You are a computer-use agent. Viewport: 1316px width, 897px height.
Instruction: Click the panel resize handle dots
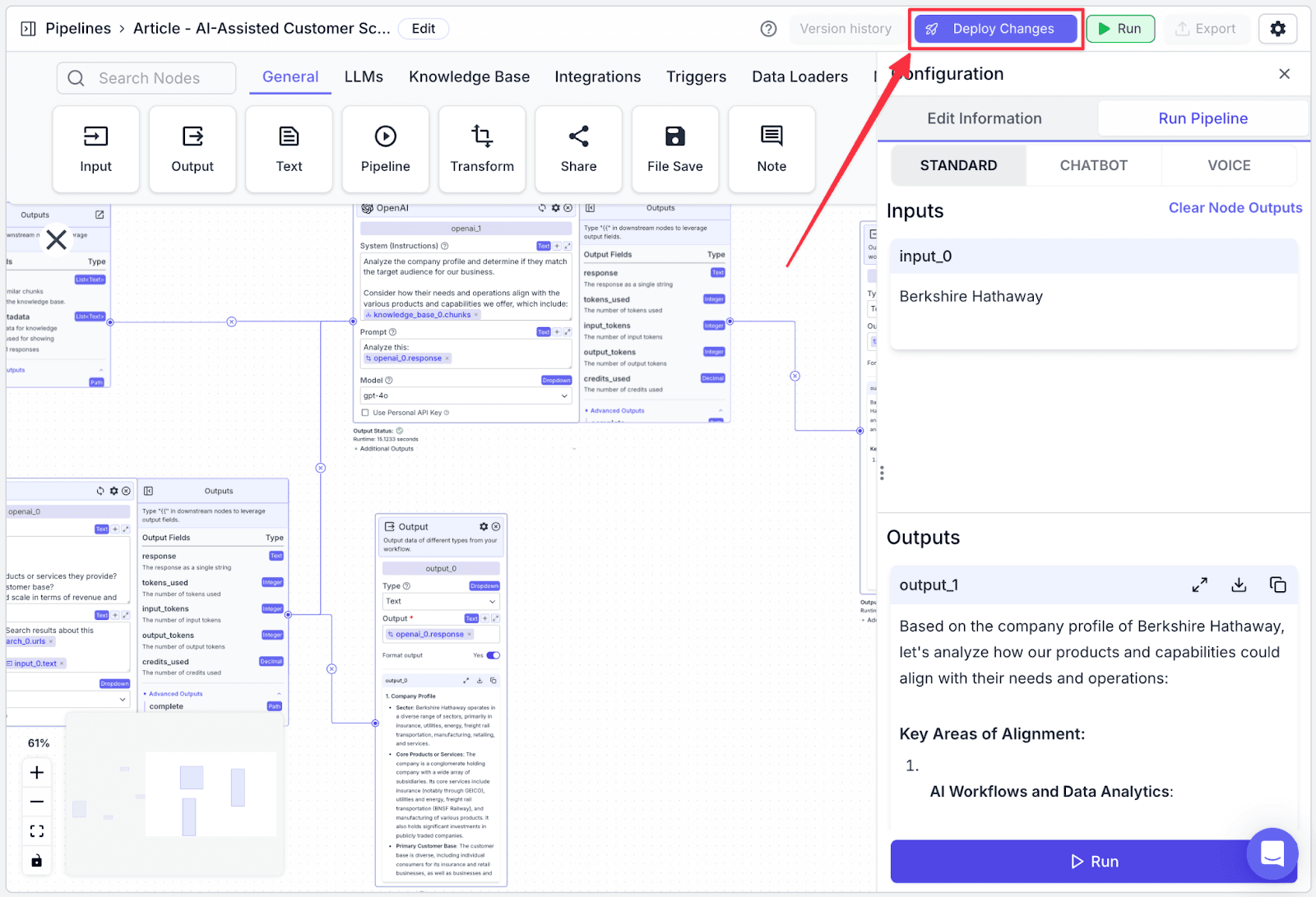(882, 473)
